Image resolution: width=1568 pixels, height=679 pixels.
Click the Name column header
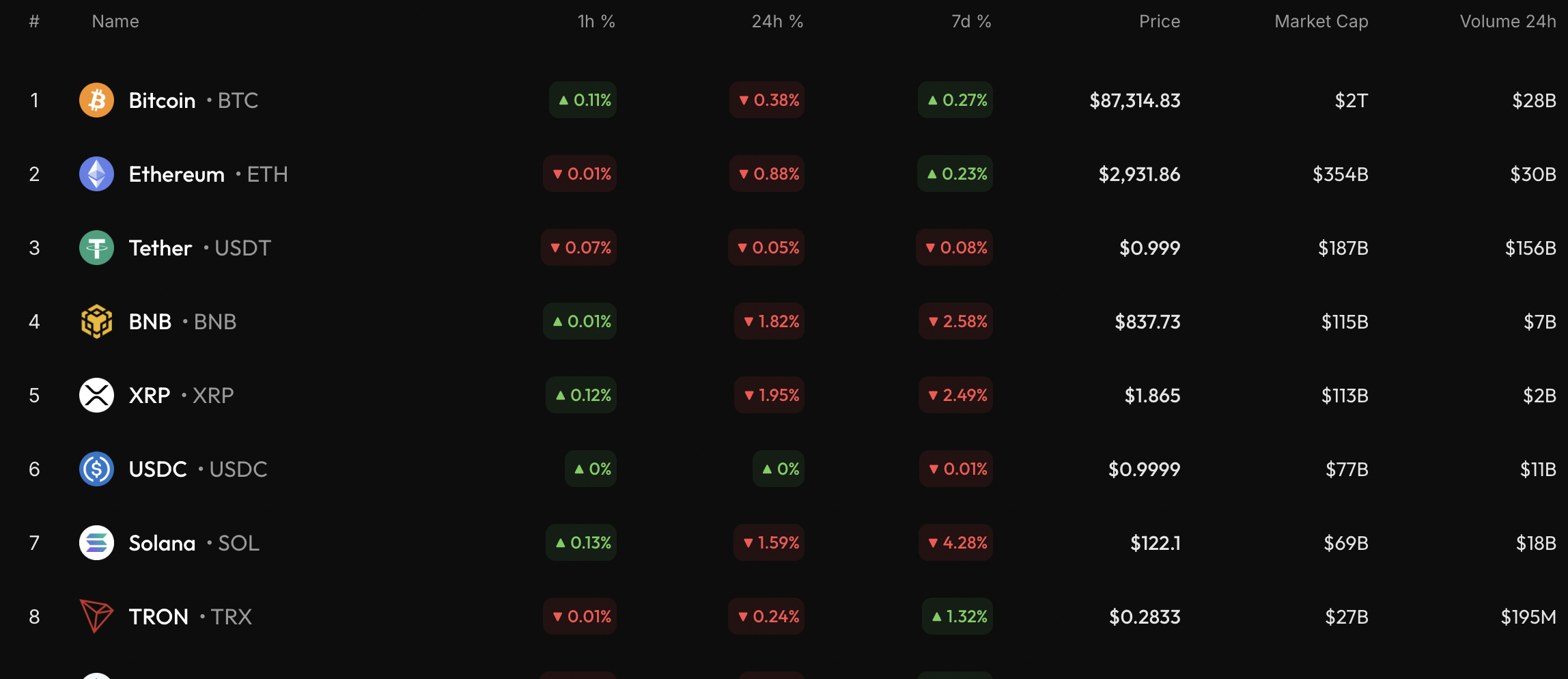click(x=115, y=22)
